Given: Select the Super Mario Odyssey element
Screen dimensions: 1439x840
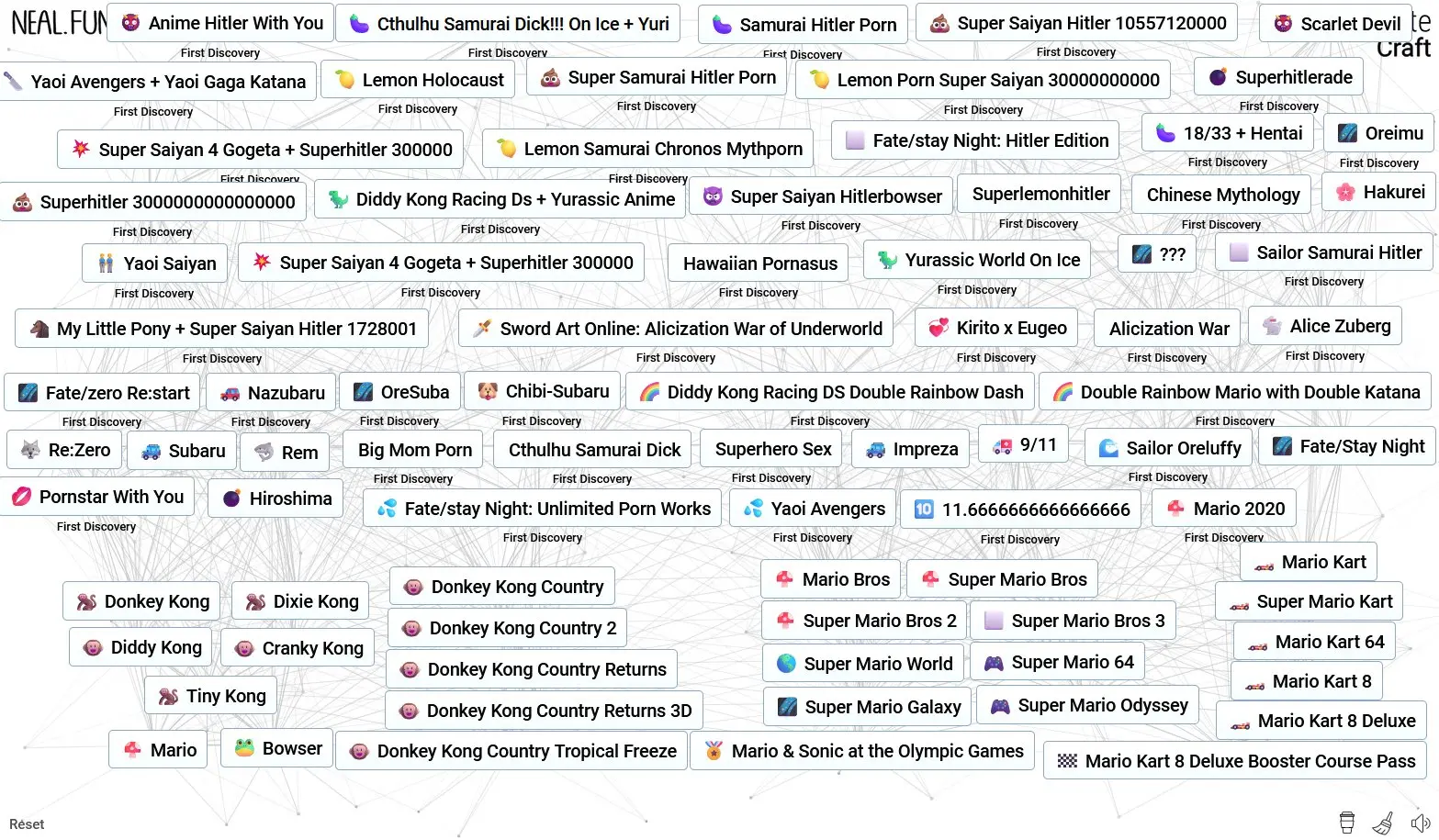Looking at the screenshot, I should [x=1088, y=705].
